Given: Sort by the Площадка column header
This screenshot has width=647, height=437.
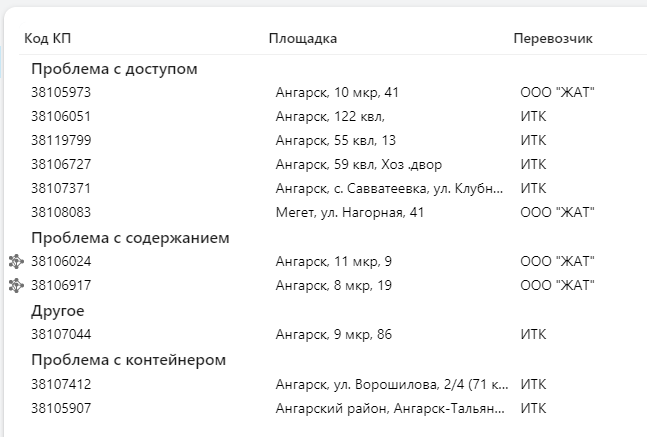Looking at the screenshot, I should (302, 38).
